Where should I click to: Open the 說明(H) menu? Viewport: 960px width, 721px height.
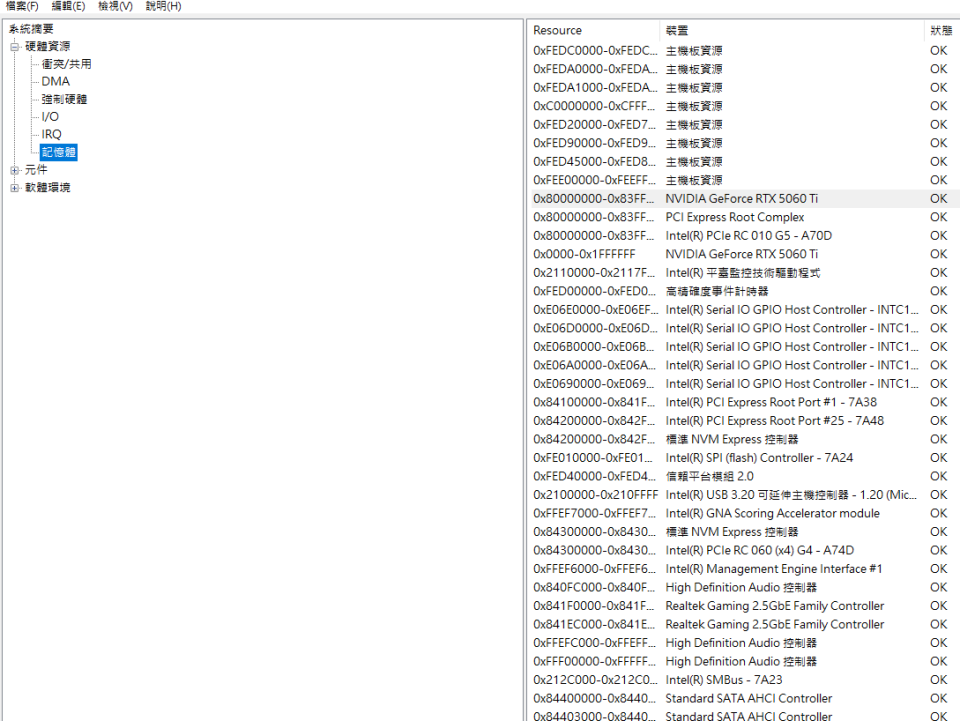[163, 6]
